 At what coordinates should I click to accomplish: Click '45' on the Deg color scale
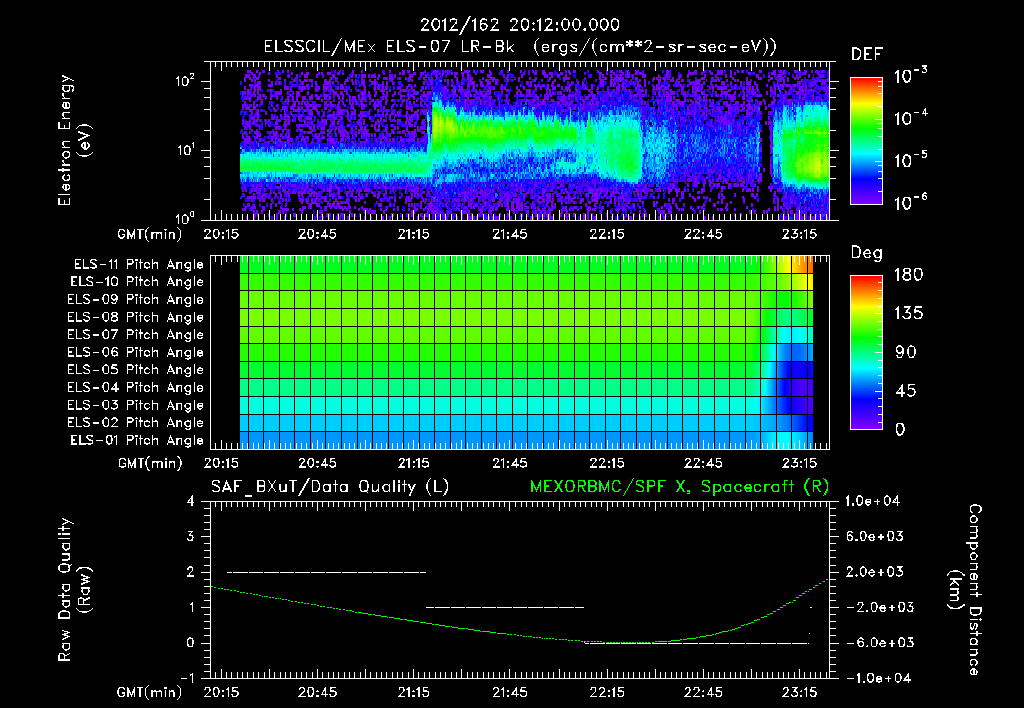click(x=906, y=391)
